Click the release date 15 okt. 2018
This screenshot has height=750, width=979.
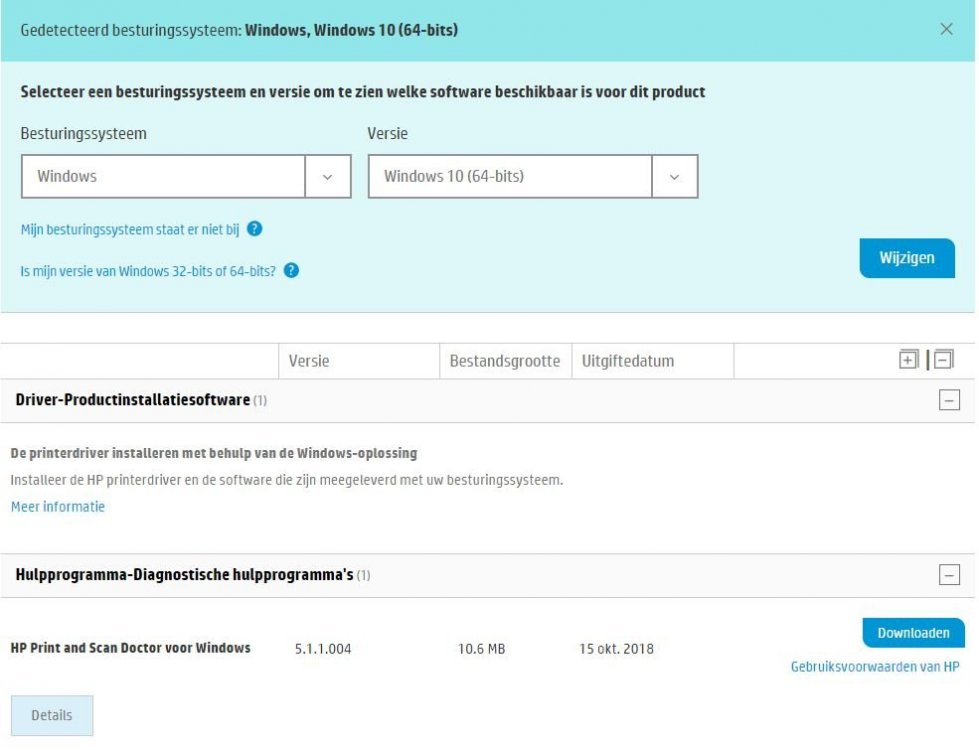(x=616, y=649)
